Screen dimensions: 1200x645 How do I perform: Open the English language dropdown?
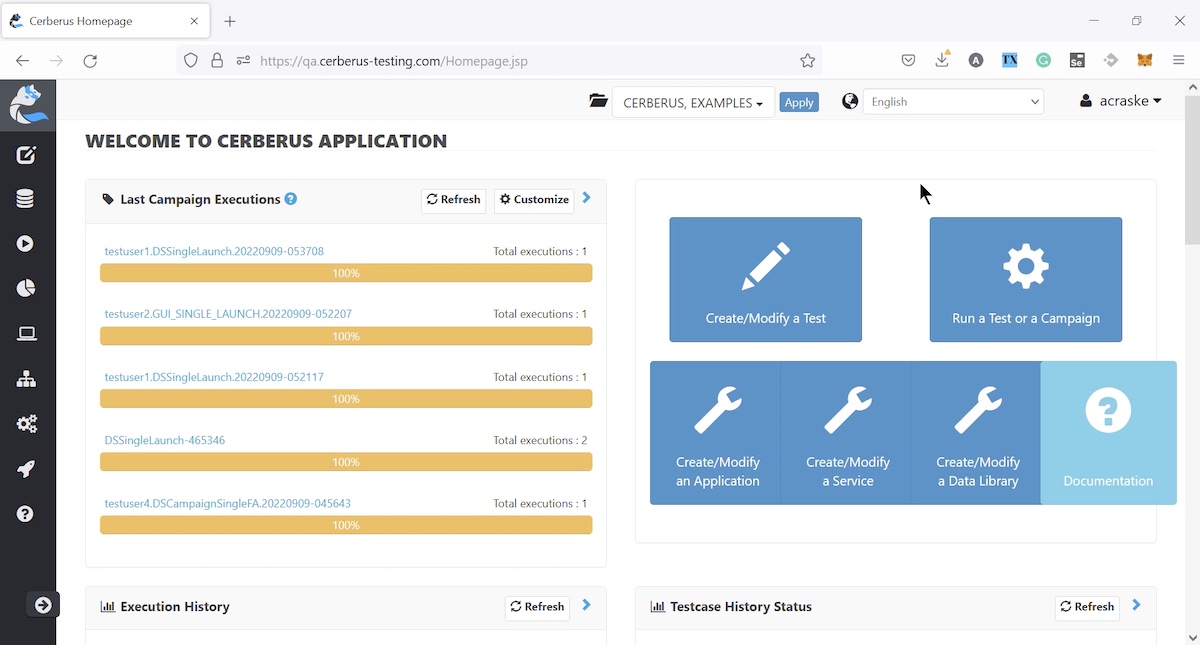tap(953, 102)
